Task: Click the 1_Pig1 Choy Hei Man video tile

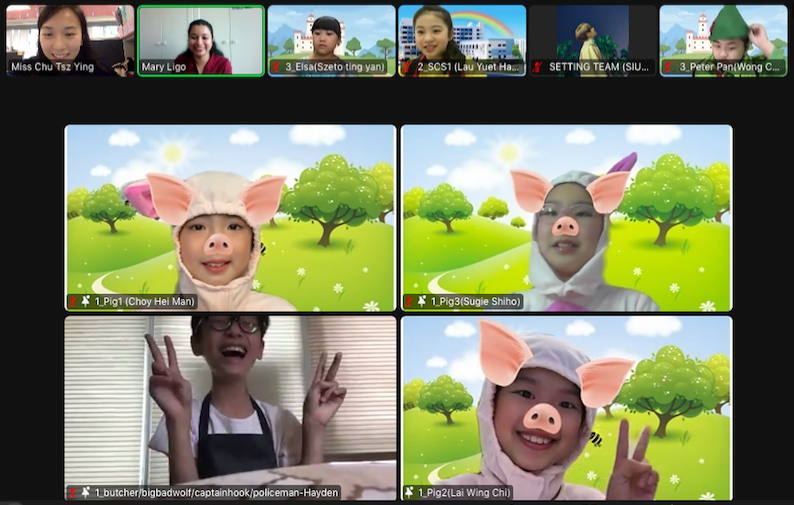Action: pyautogui.click(x=230, y=218)
